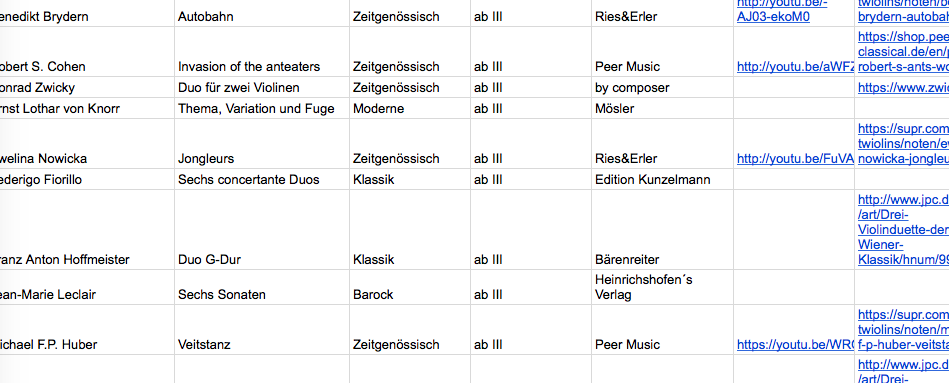Select the Bärenreiter publisher cell

[x=662, y=230]
